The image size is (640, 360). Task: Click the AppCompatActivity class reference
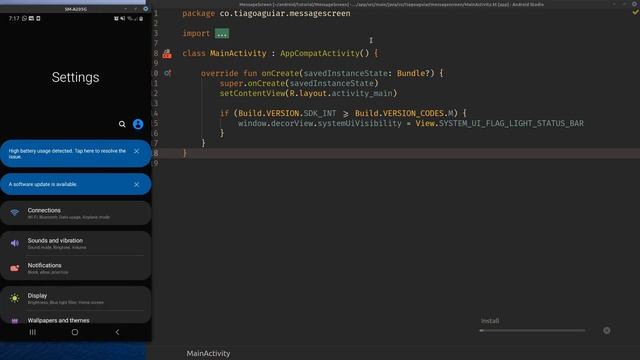(320, 53)
